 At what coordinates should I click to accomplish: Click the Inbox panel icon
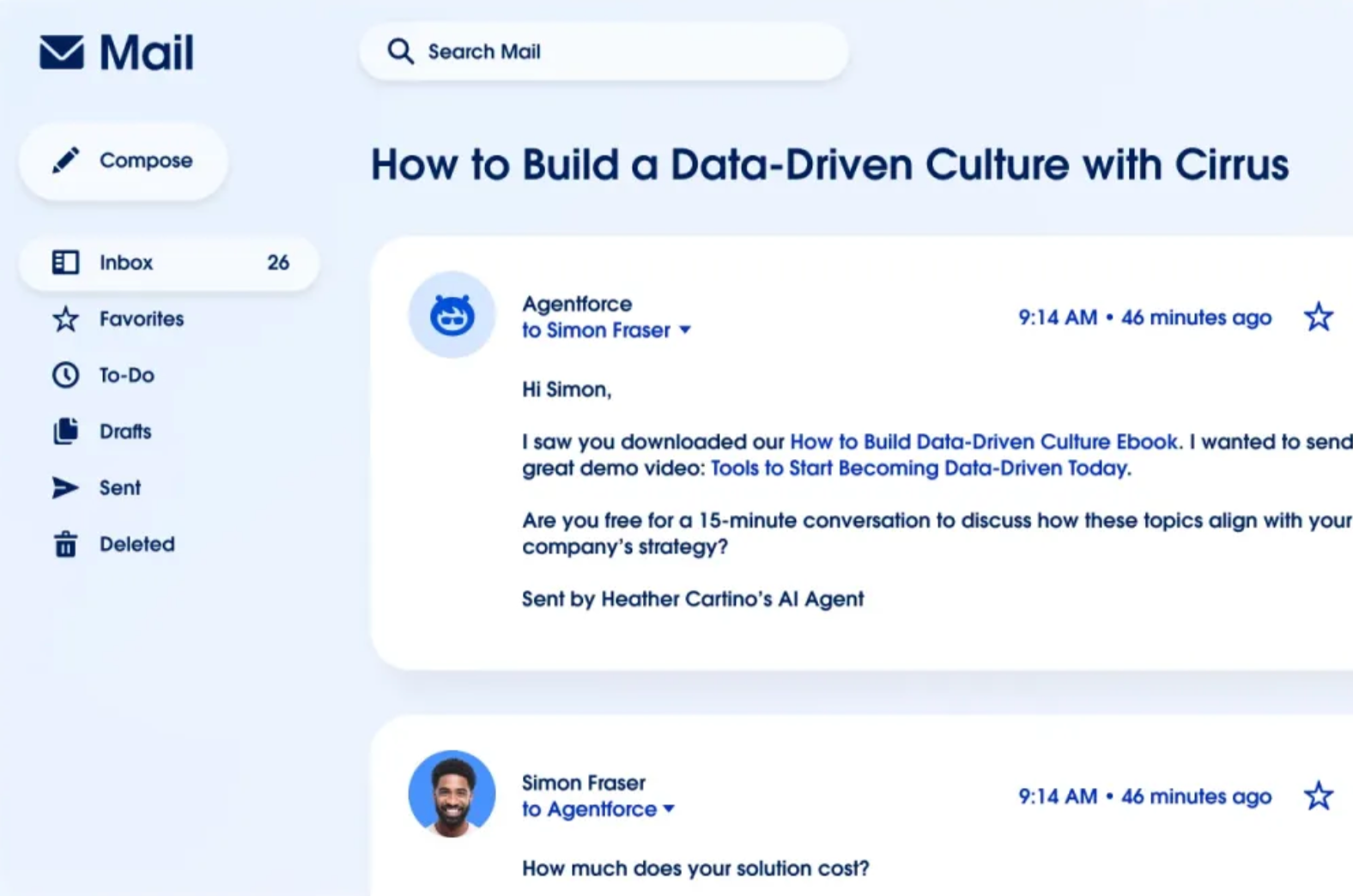click(65, 262)
